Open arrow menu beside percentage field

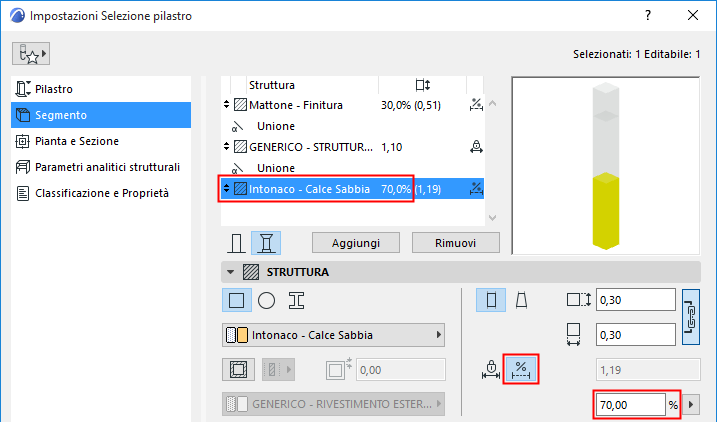coord(690,405)
